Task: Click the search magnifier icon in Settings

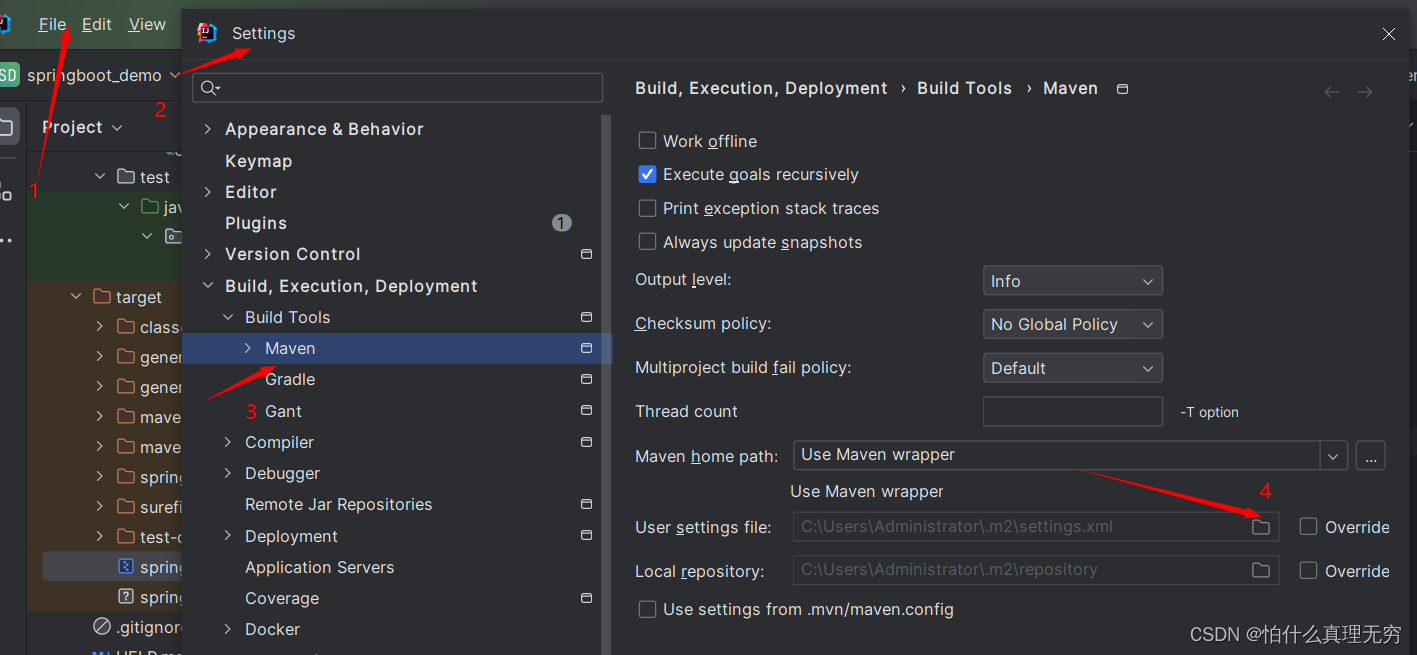Action: 208,88
